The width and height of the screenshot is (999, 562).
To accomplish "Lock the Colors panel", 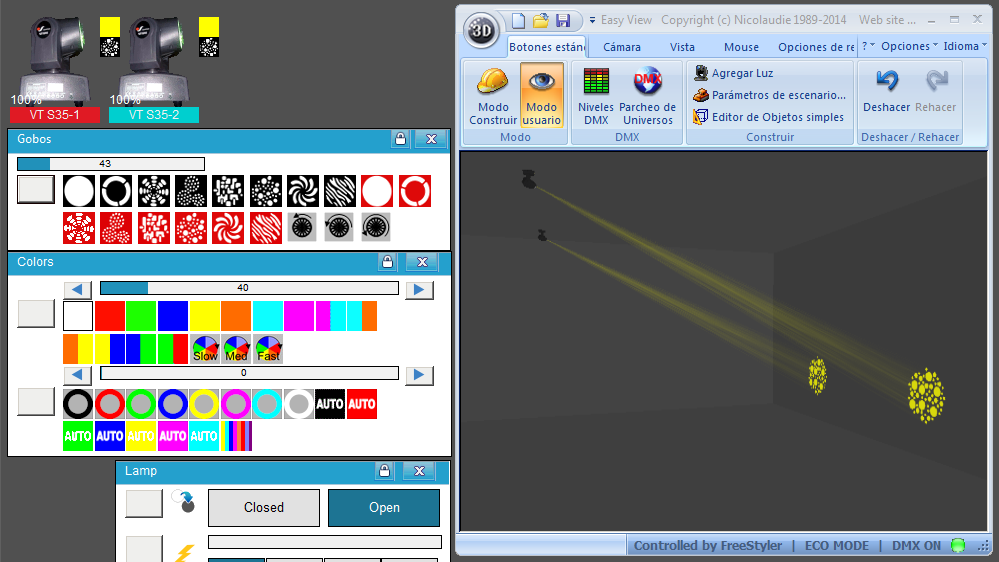I will (x=387, y=262).
